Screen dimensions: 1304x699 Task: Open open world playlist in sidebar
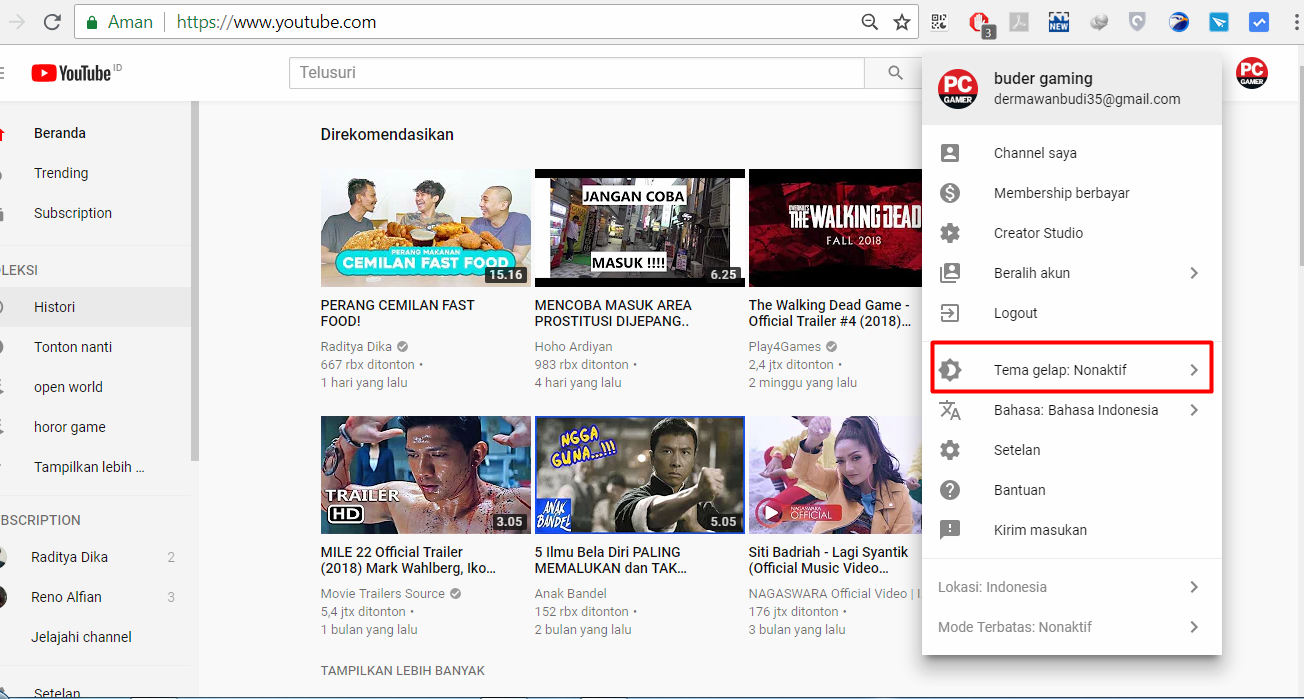(95, 387)
